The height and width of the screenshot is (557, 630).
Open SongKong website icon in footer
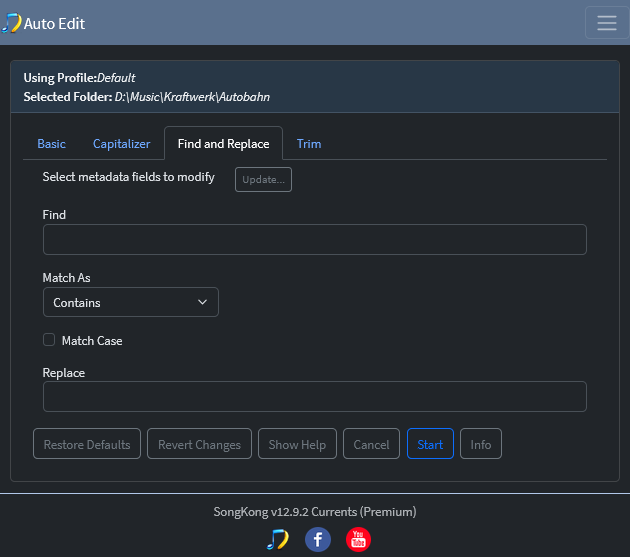click(278, 539)
